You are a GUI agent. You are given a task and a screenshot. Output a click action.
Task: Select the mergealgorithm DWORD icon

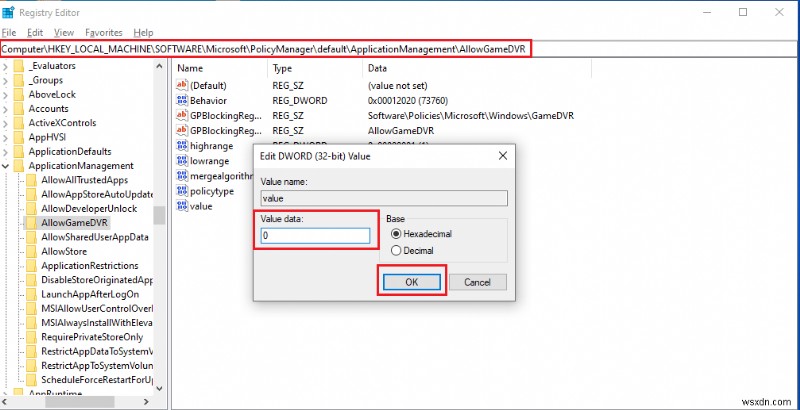click(182, 176)
